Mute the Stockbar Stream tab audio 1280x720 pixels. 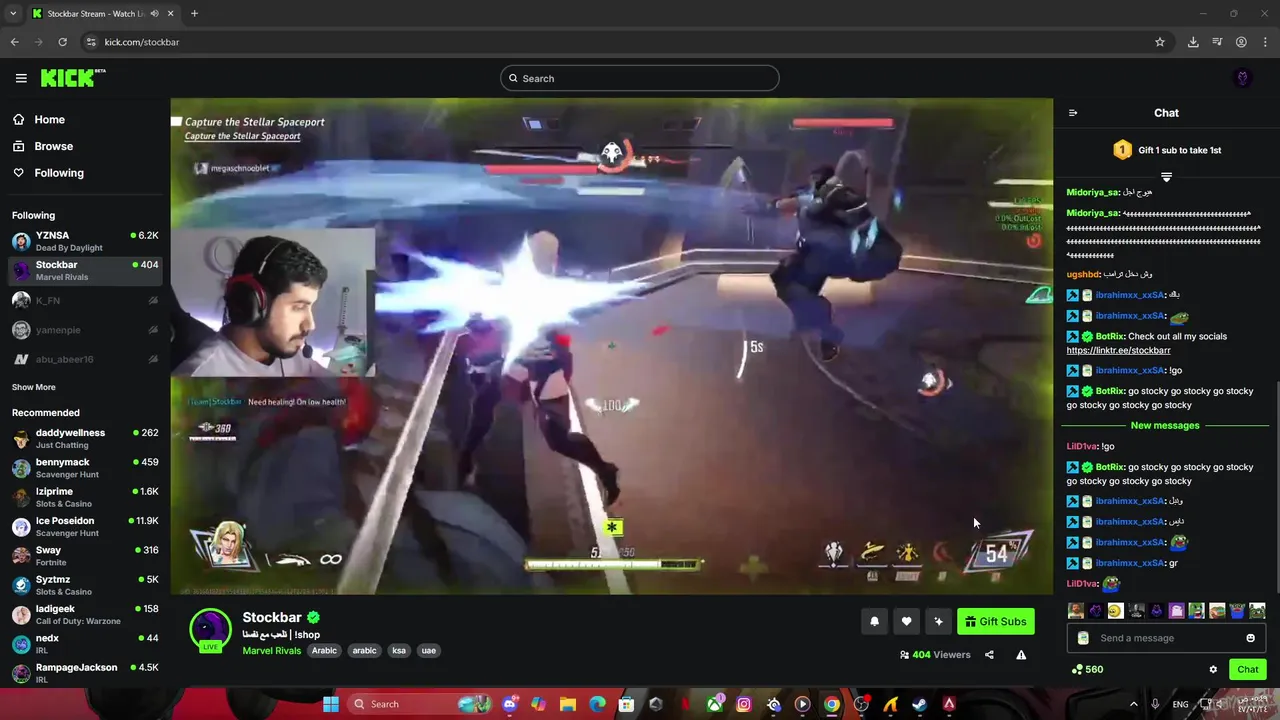point(155,13)
